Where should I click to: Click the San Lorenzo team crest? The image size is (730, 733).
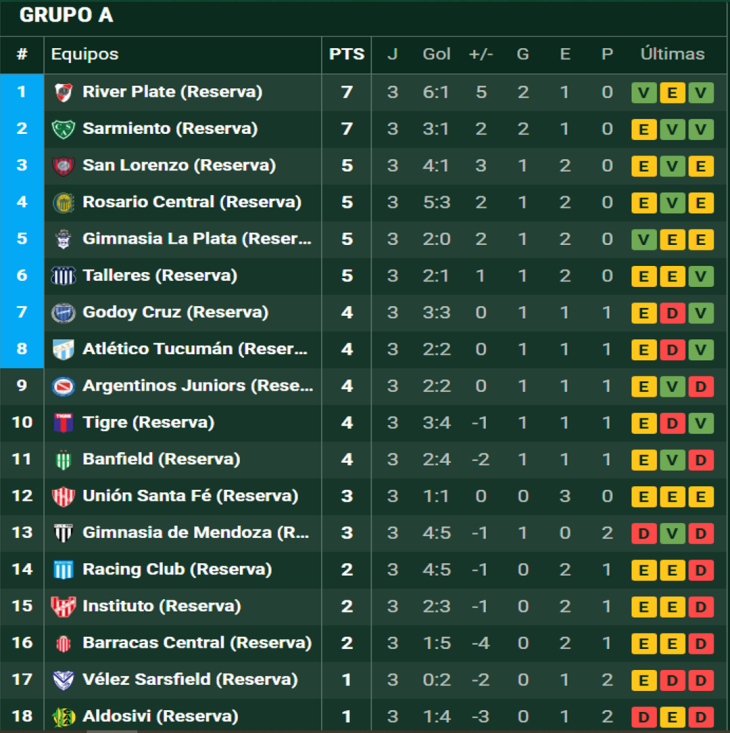click(63, 165)
